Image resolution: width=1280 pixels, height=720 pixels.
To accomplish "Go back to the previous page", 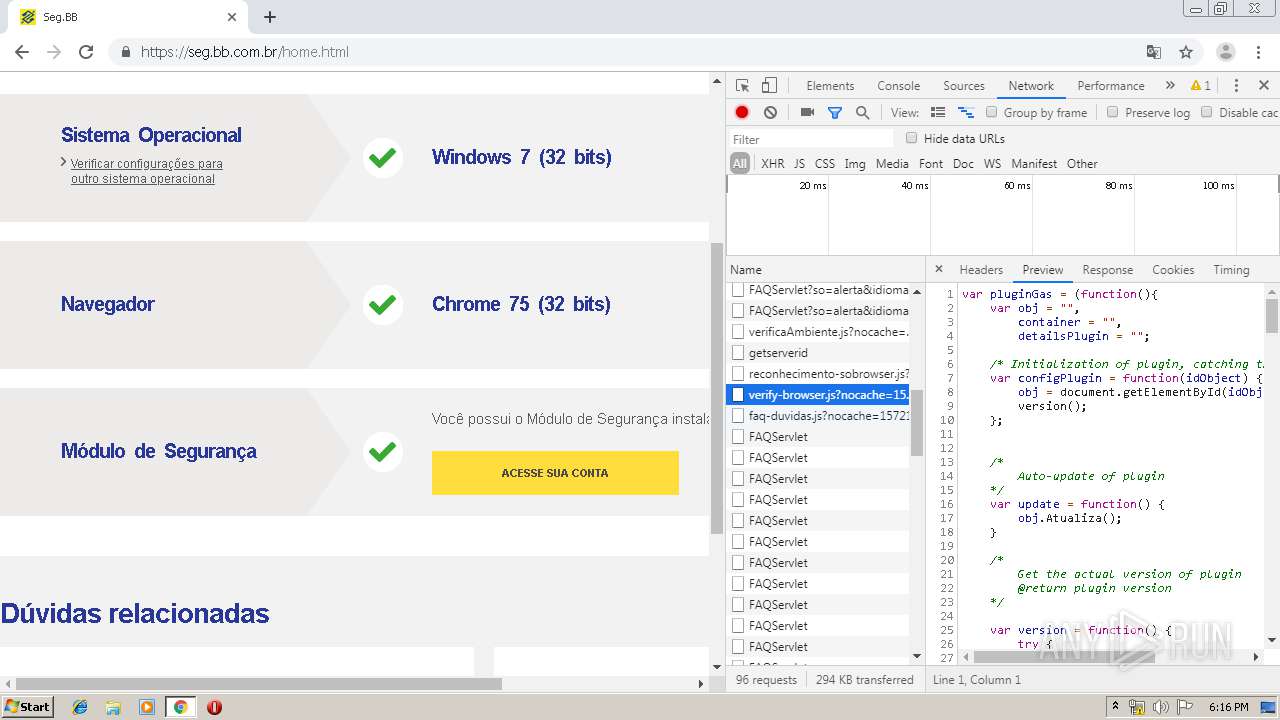I will pos(22,52).
